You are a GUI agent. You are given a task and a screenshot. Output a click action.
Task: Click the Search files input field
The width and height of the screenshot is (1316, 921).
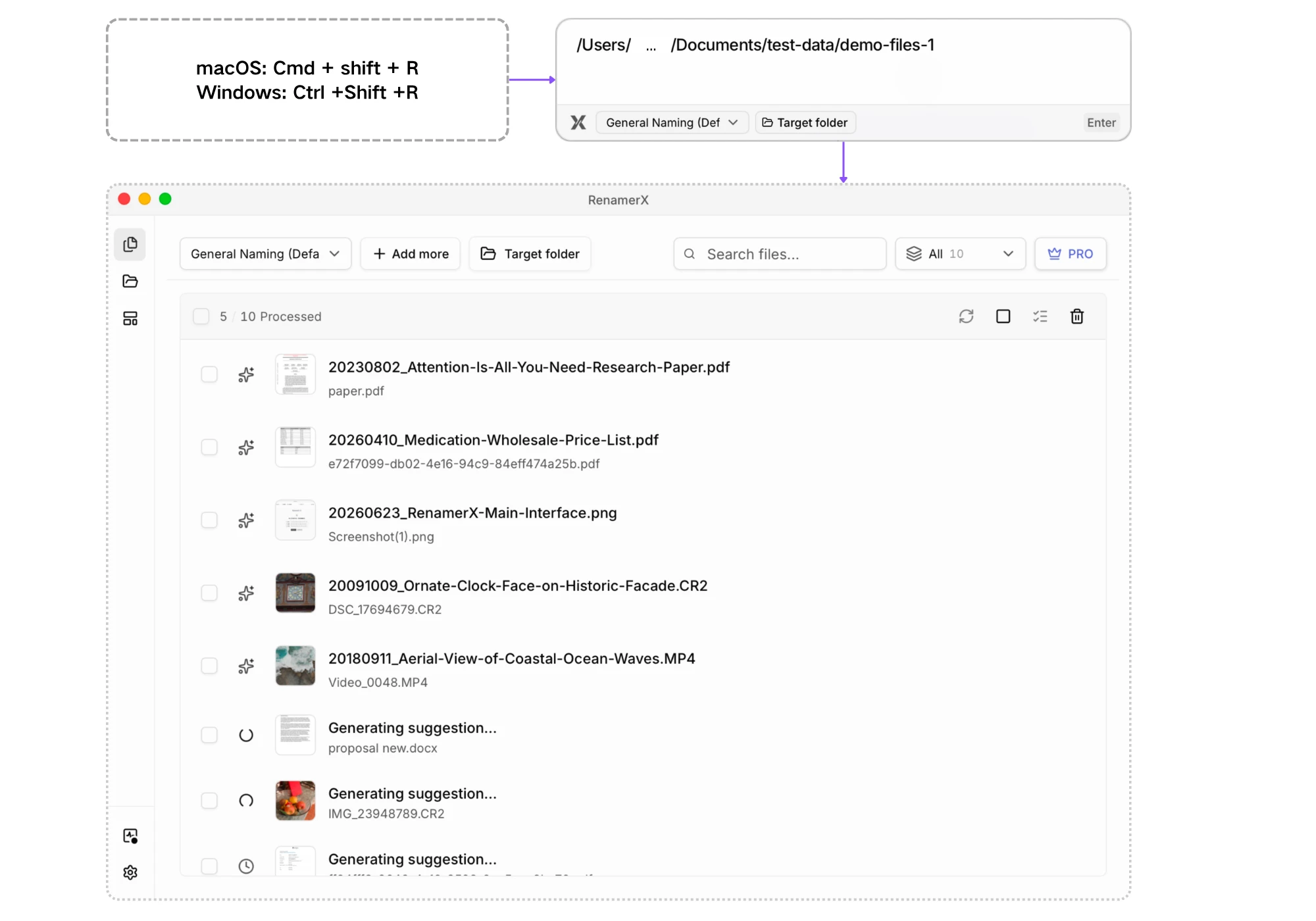[780, 254]
